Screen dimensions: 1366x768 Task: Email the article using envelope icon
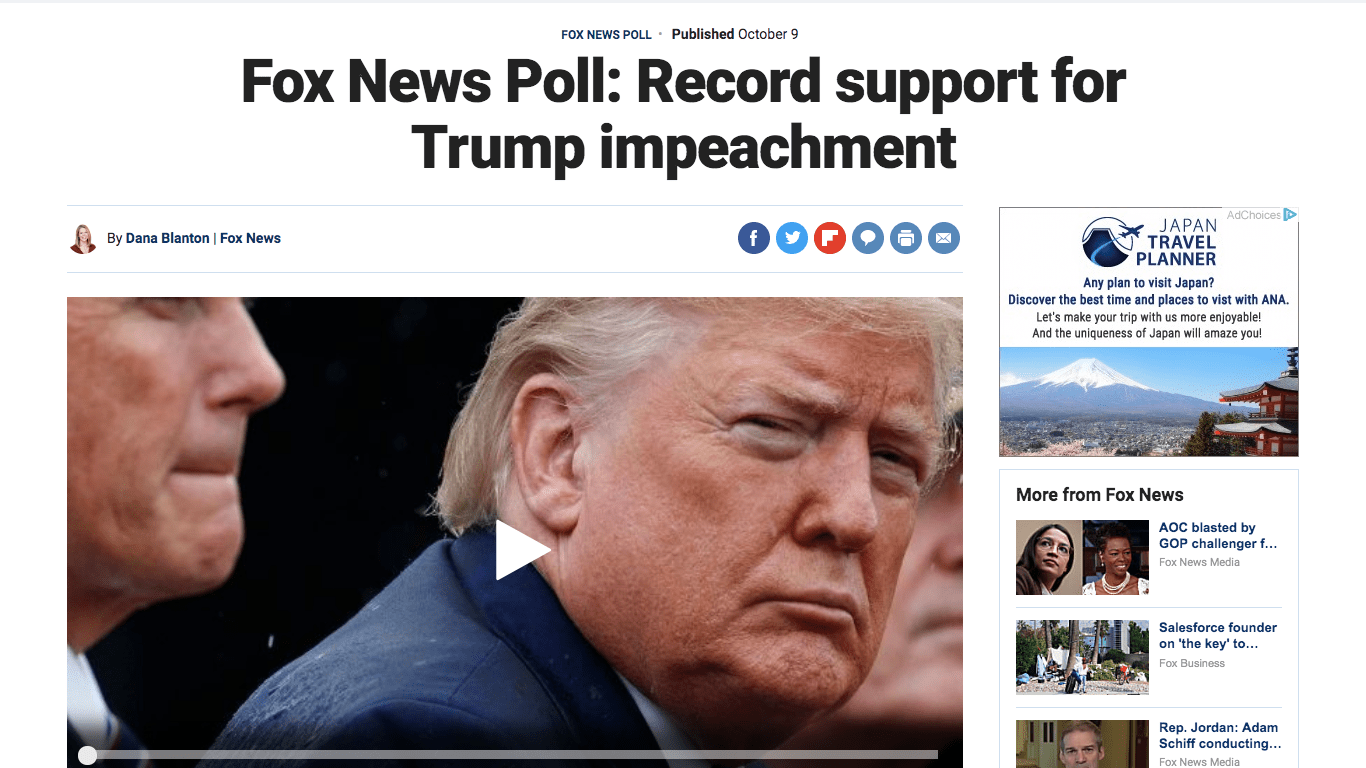point(944,238)
